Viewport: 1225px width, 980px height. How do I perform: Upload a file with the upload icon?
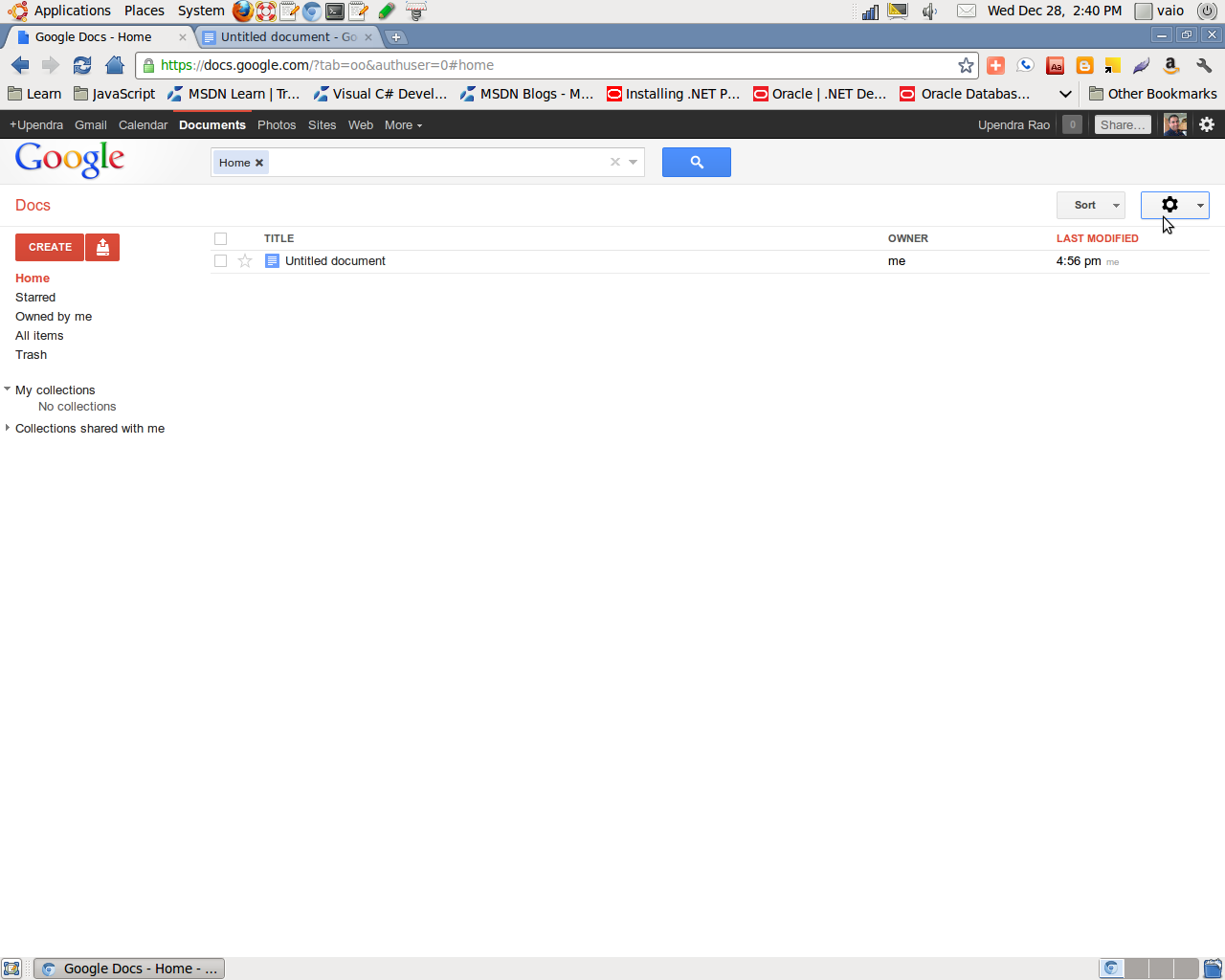click(x=102, y=247)
